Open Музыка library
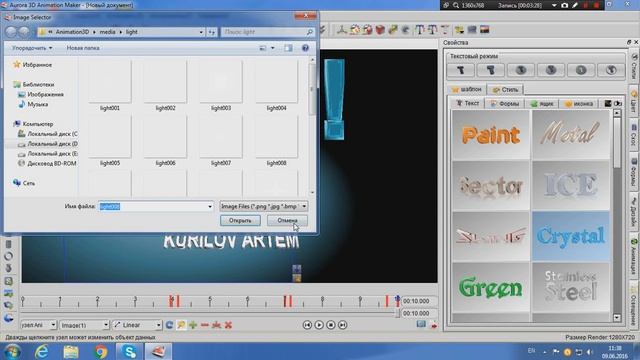The image size is (640, 360). coord(38,104)
